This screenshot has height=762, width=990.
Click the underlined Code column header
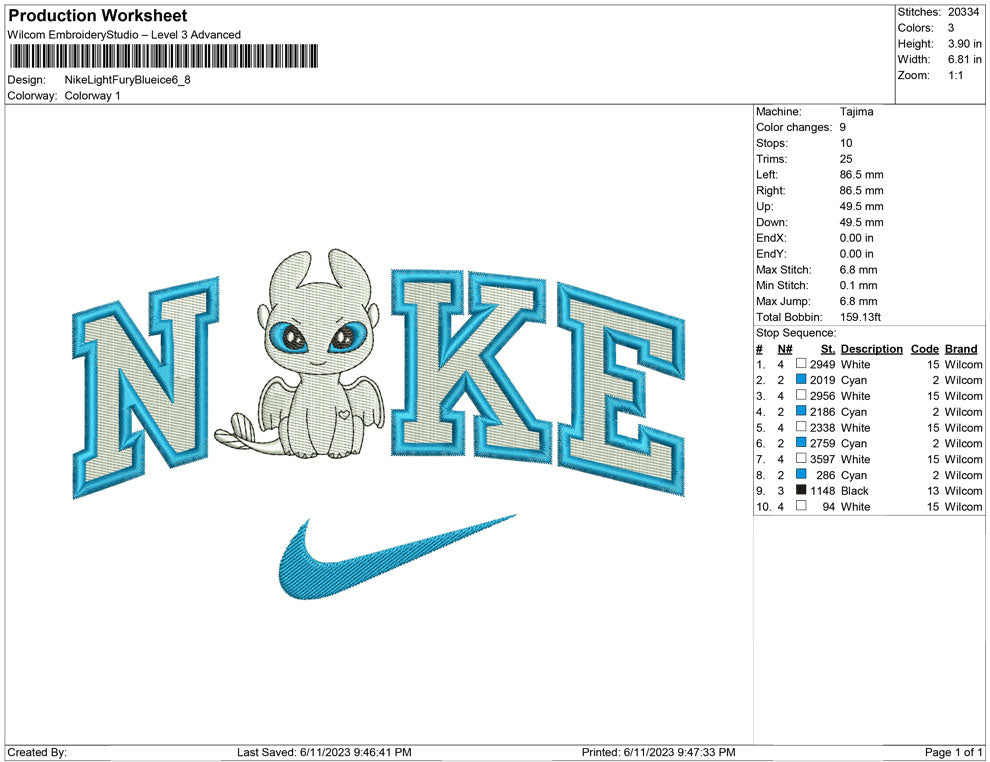point(924,349)
